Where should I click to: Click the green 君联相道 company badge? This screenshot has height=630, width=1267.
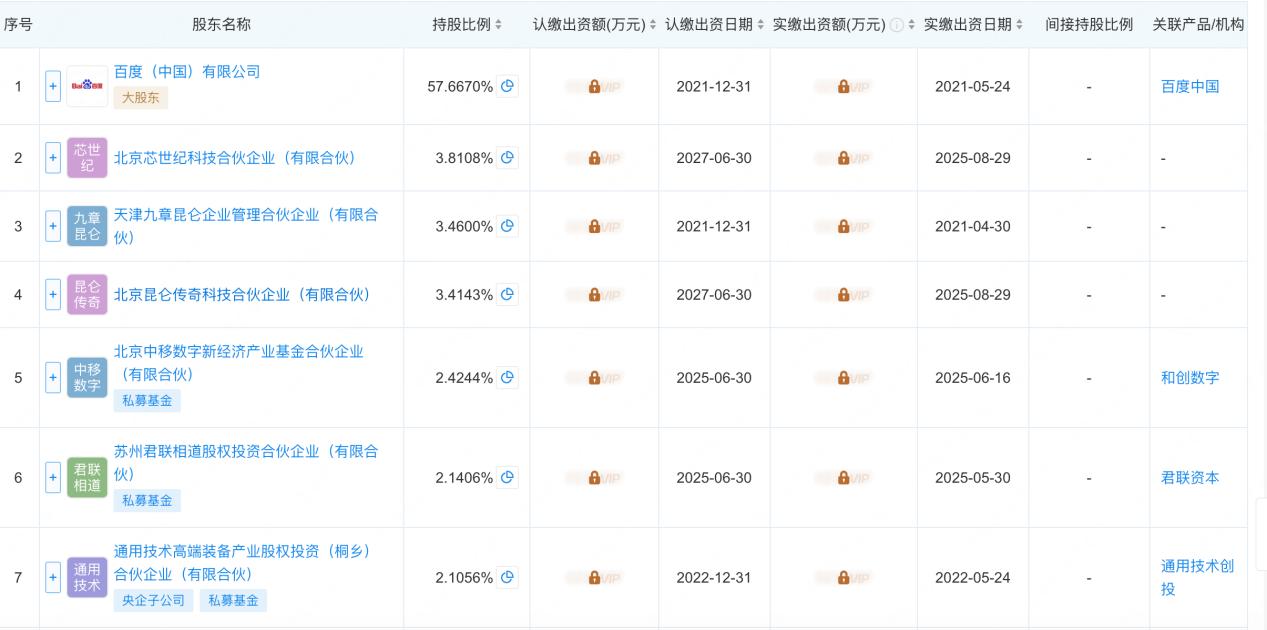coord(87,477)
